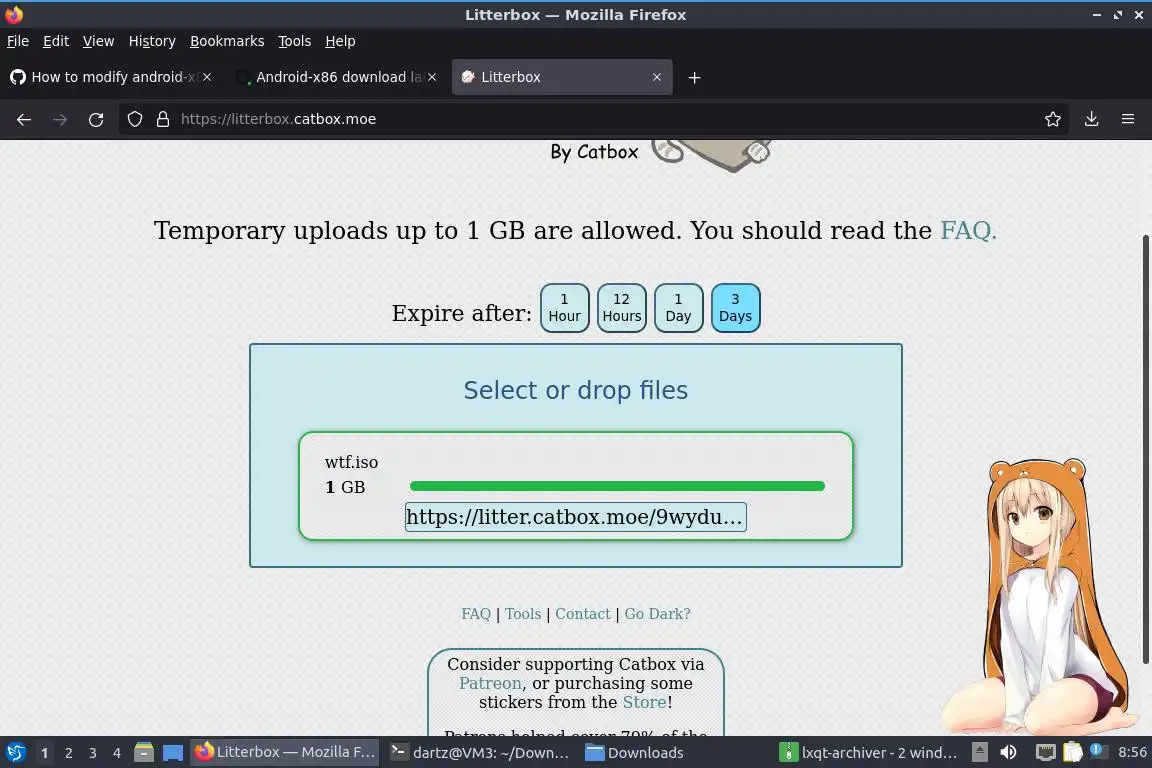This screenshot has width=1152, height=768.
Task: Bookmark this page with the star
Action: pos(1053,119)
